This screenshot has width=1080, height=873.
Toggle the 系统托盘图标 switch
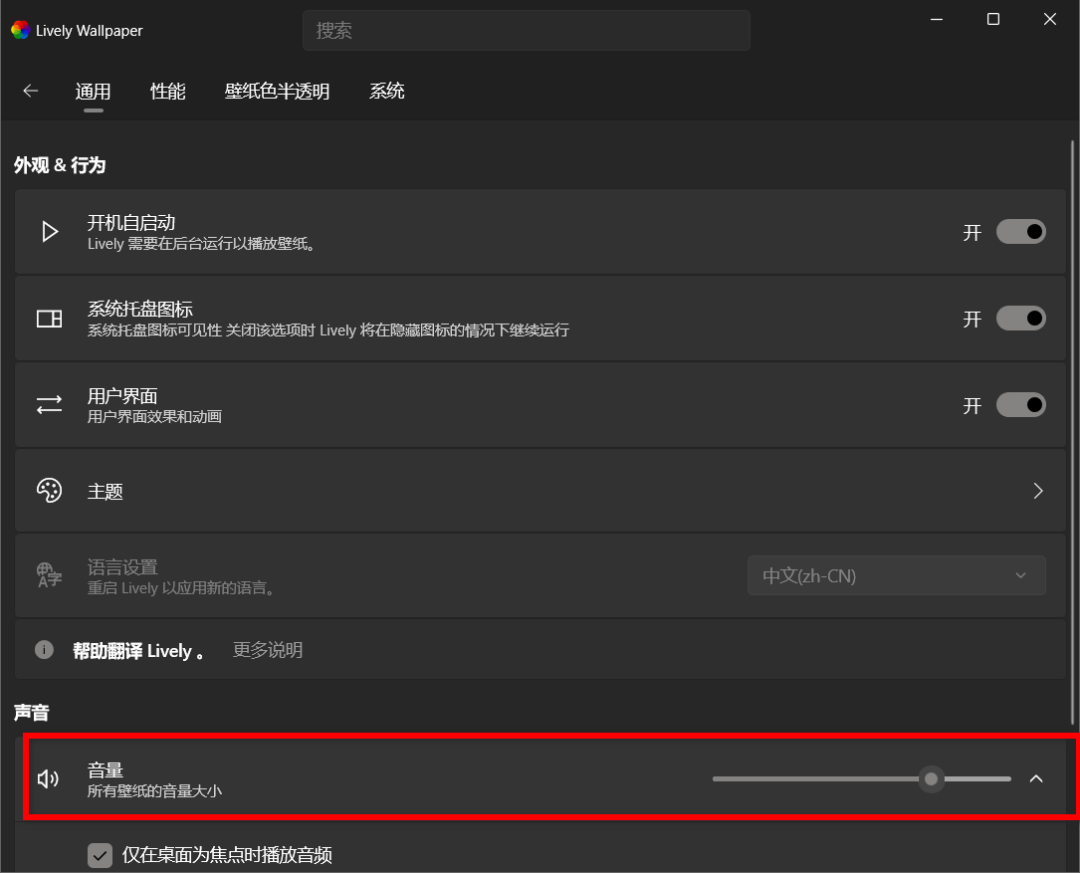click(x=1021, y=318)
